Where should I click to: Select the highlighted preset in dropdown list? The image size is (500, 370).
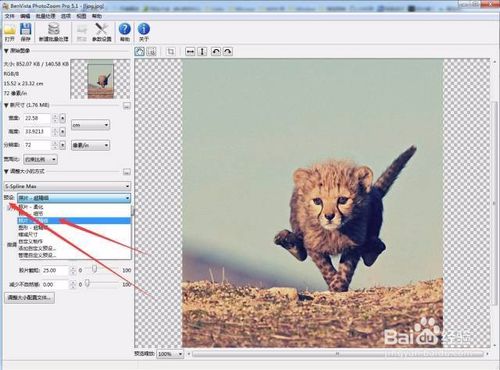(74, 221)
